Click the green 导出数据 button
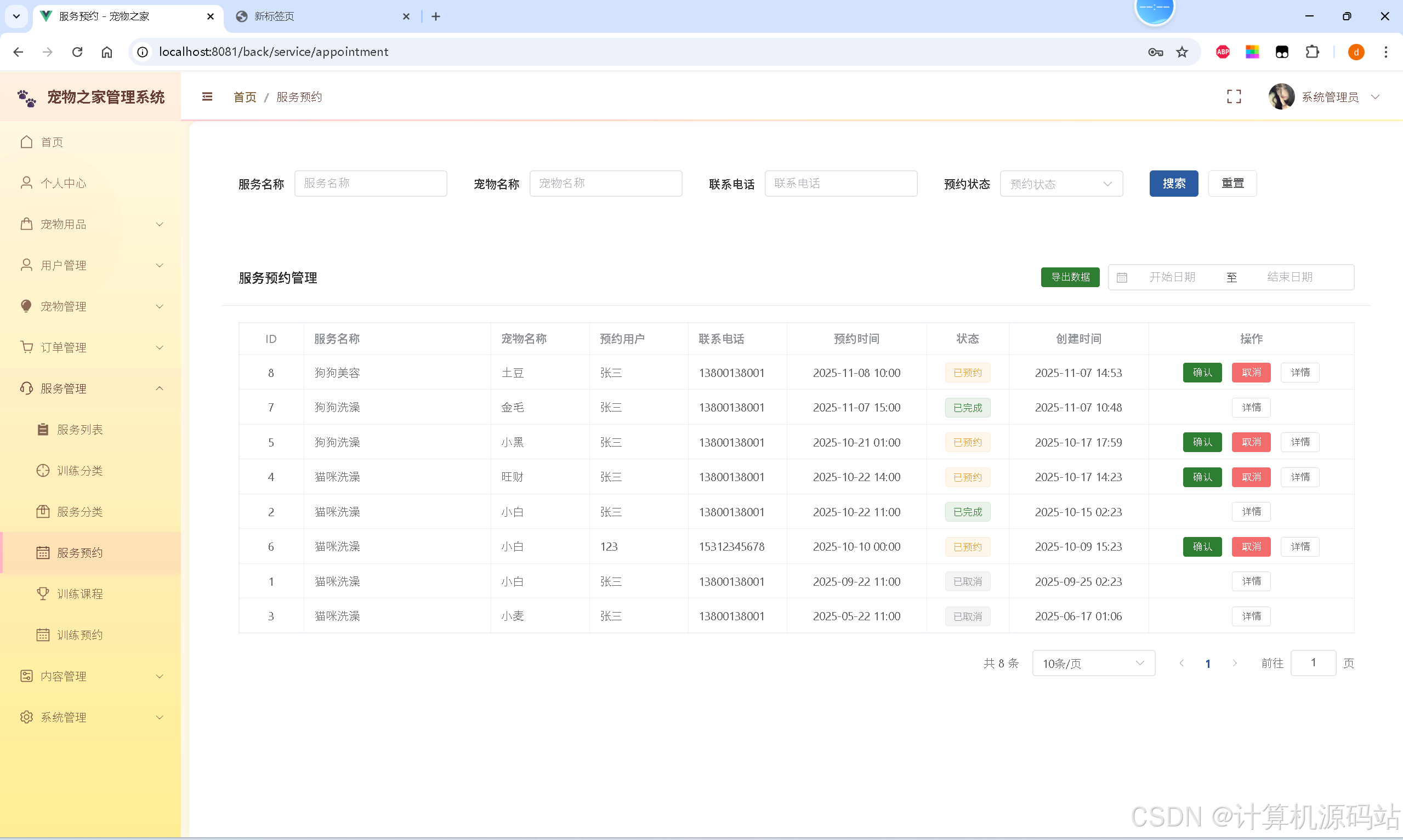 click(1070, 277)
